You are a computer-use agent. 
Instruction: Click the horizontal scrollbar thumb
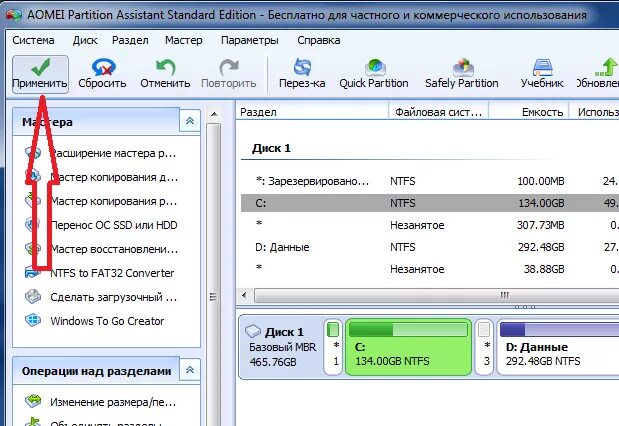click(x=437, y=295)
